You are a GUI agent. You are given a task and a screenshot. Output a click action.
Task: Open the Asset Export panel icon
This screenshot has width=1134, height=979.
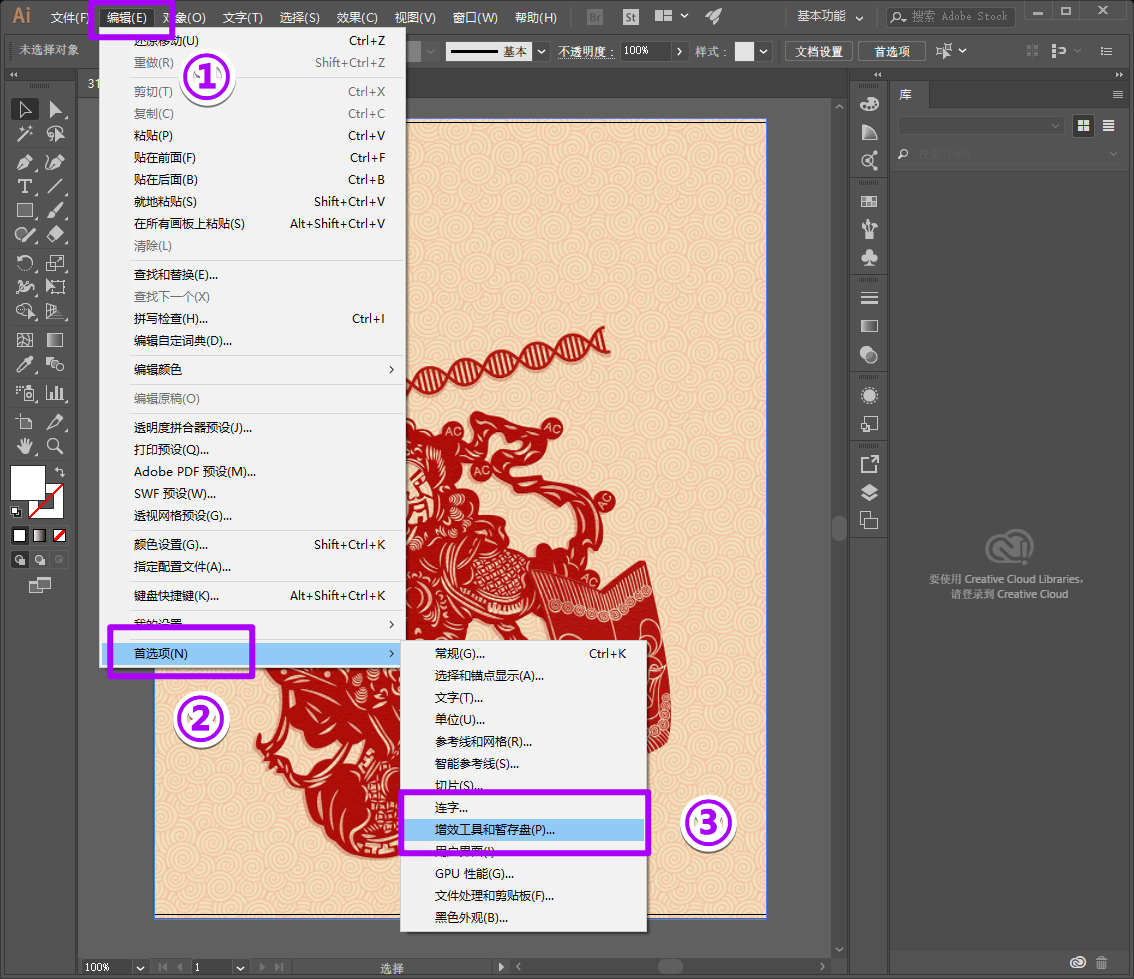pos(869,464)
